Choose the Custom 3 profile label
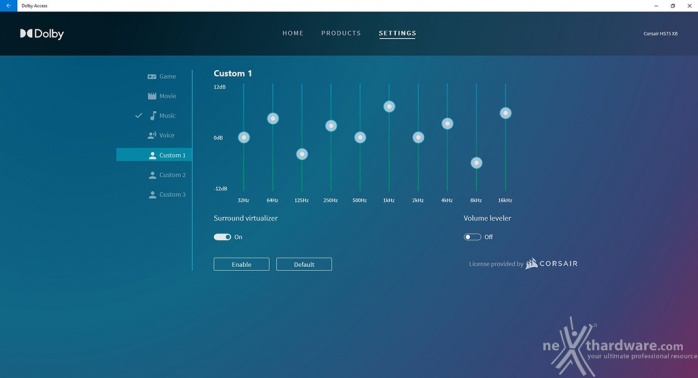This screenshot has height=378, width=698. 172,195
